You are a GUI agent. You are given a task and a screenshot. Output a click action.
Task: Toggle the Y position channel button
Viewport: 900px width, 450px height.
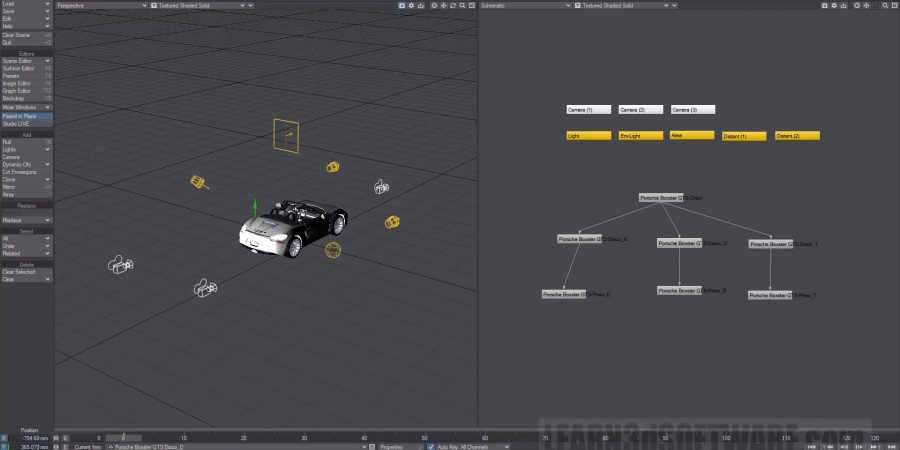click(x=4, y=446)
